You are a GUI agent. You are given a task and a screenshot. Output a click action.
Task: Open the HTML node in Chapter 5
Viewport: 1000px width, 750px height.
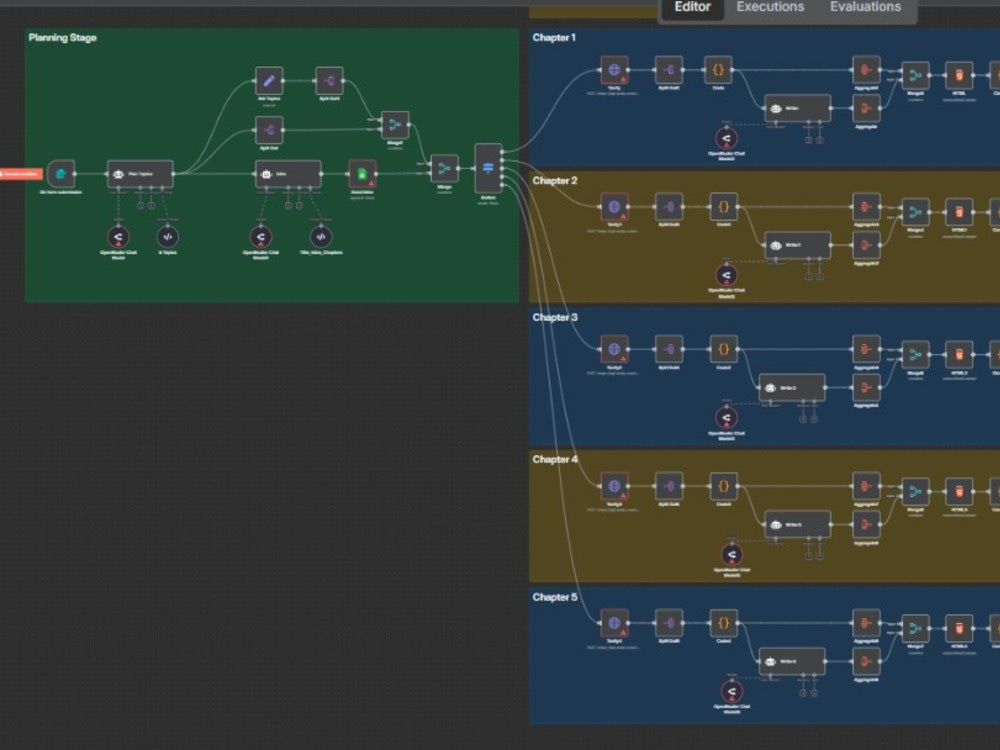point(959,628)
